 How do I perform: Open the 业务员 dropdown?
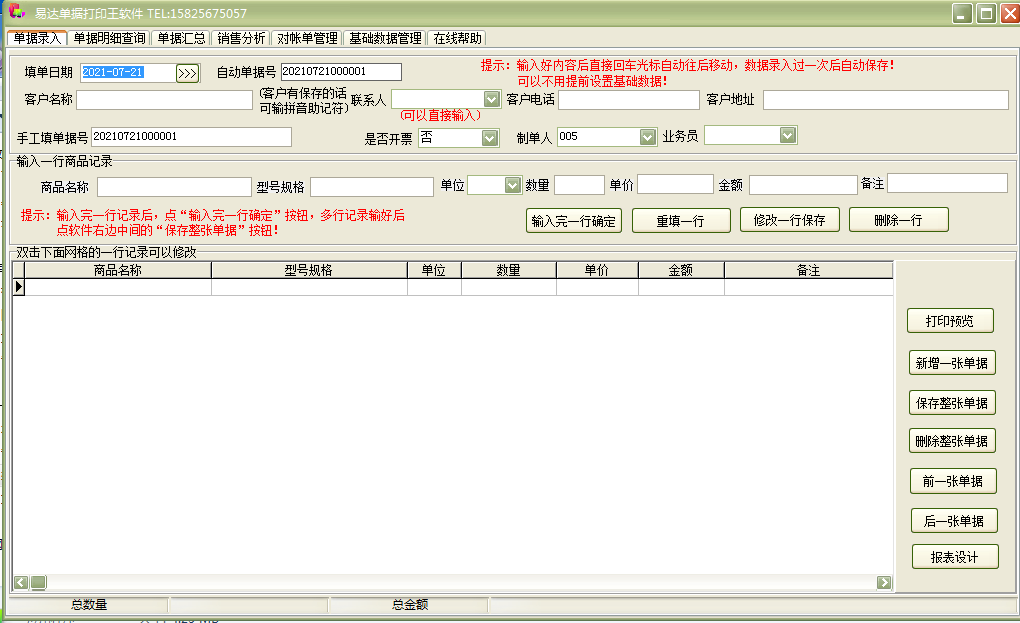click(x=786, y=135)
